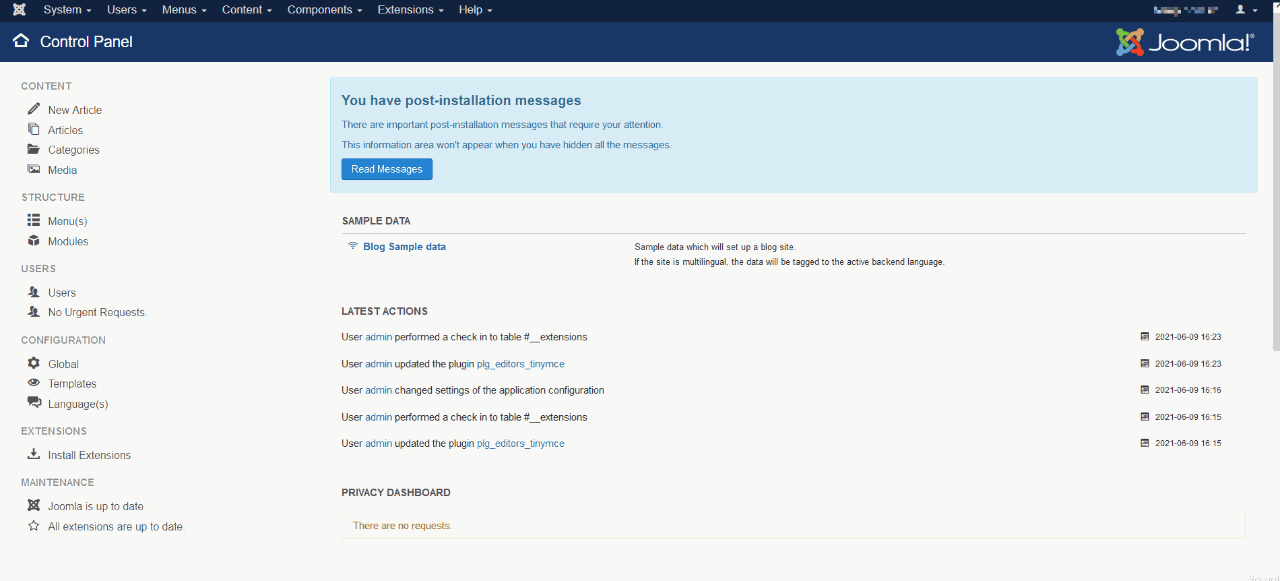Click 'There are no requests.' text
Screen dimensions: 1280x581
(402, 525)
